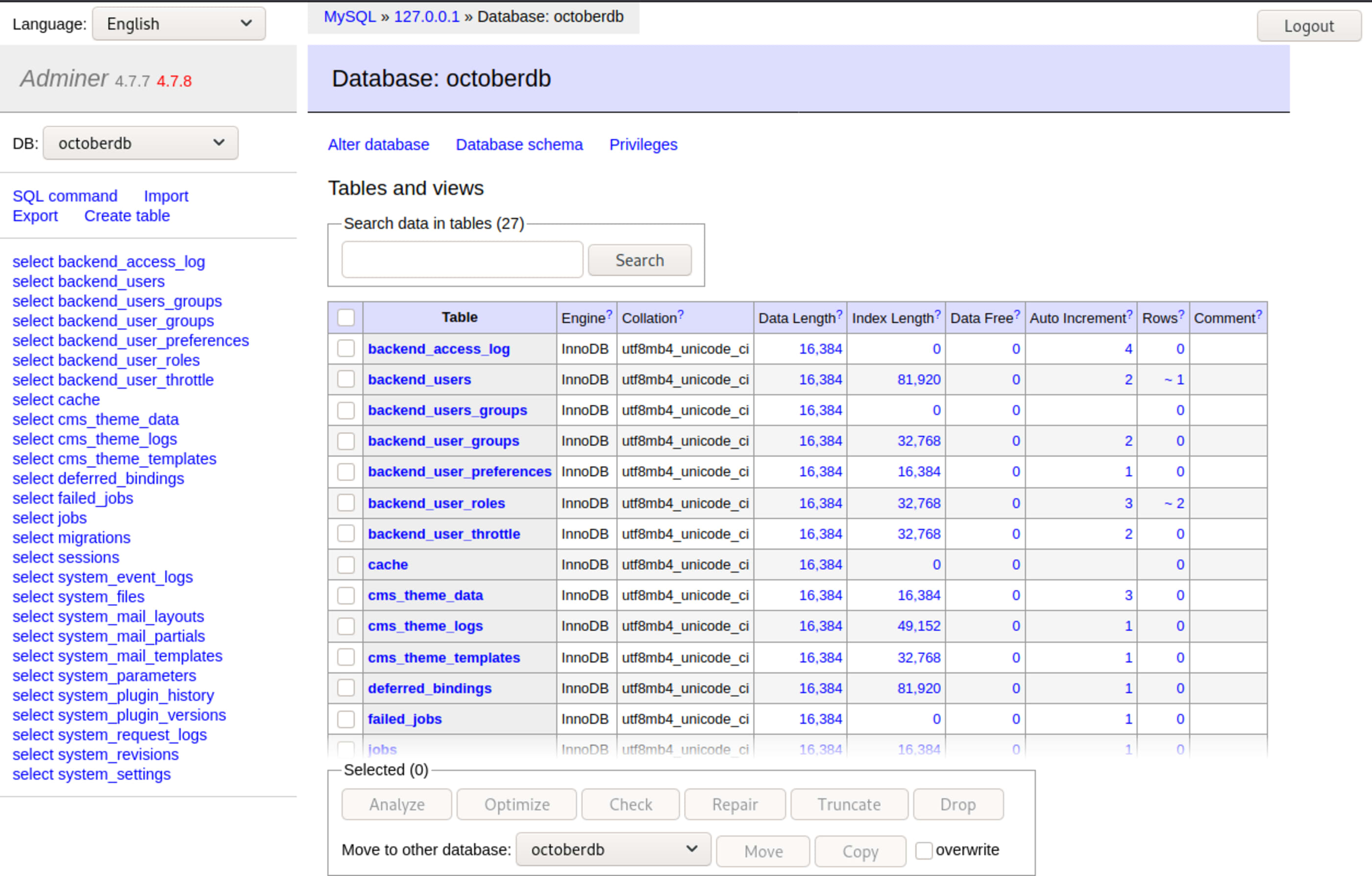Click the Rows column help question mark
The height and width of the screenshot is (876, 1372).
point(1181,314)
